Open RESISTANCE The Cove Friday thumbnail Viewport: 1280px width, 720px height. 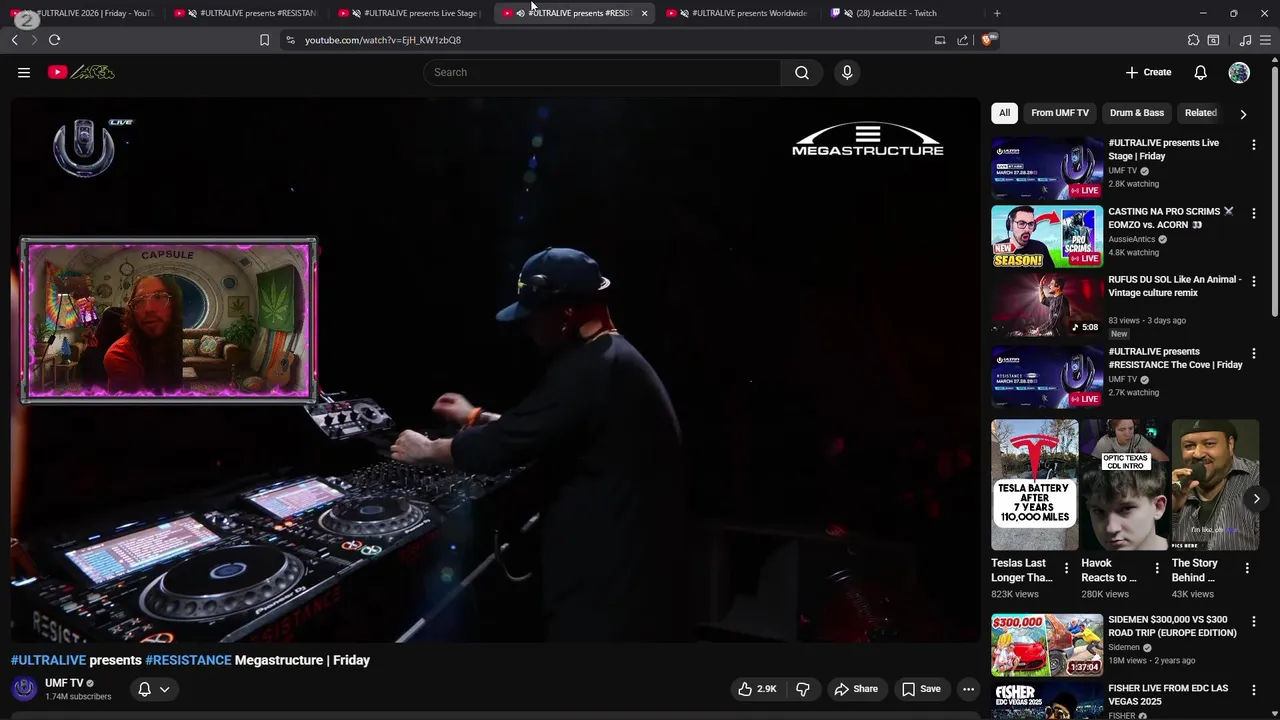(x=1047, y=377)
